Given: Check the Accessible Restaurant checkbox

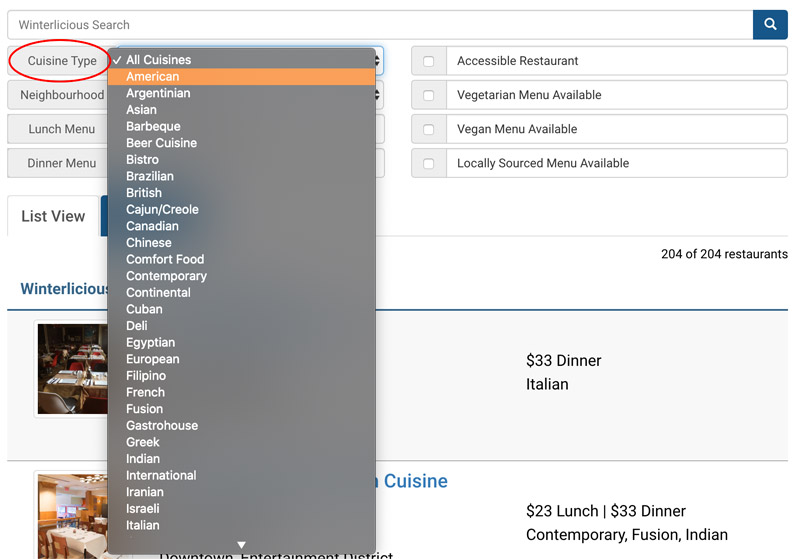Looking at the screenshot, I should point(429,61).
